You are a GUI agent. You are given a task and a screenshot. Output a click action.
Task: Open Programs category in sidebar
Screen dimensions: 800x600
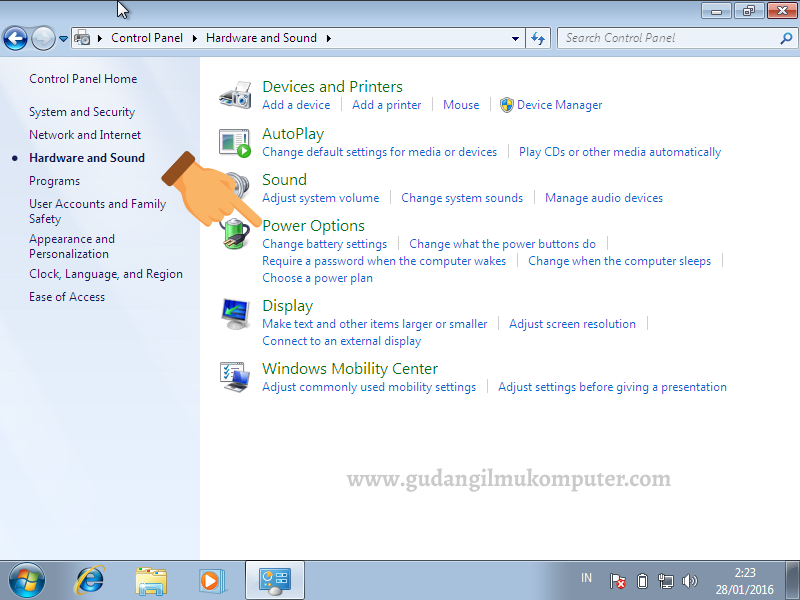click(x=55, y=181)
